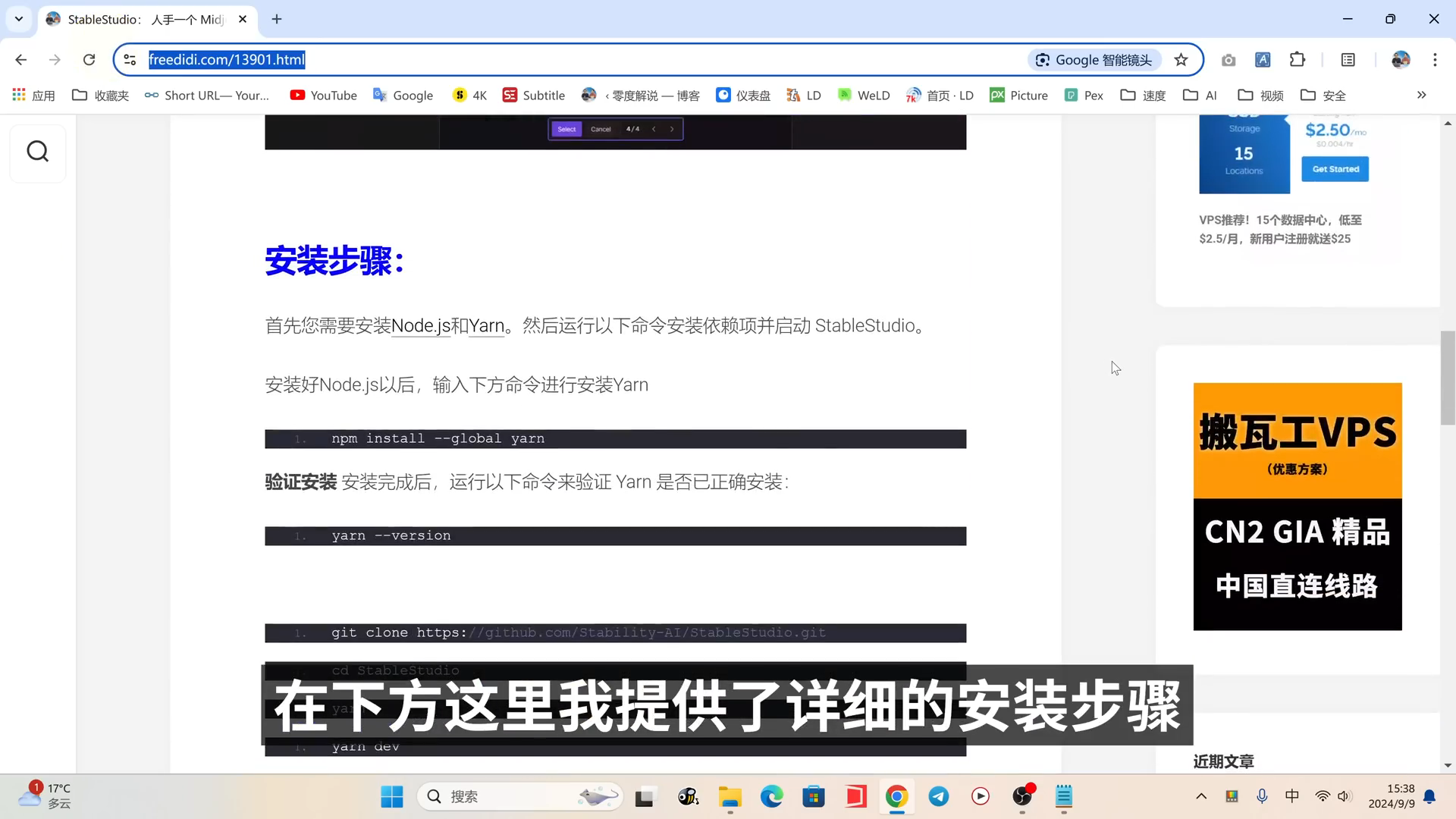Click the page vertical scrollbar thumb
The image size is (1456, 819).
point(1448,378)
